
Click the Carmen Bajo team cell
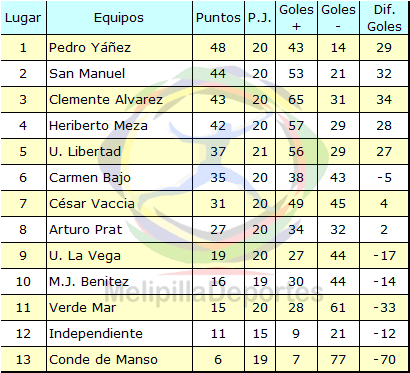click(x=119, y=178)
